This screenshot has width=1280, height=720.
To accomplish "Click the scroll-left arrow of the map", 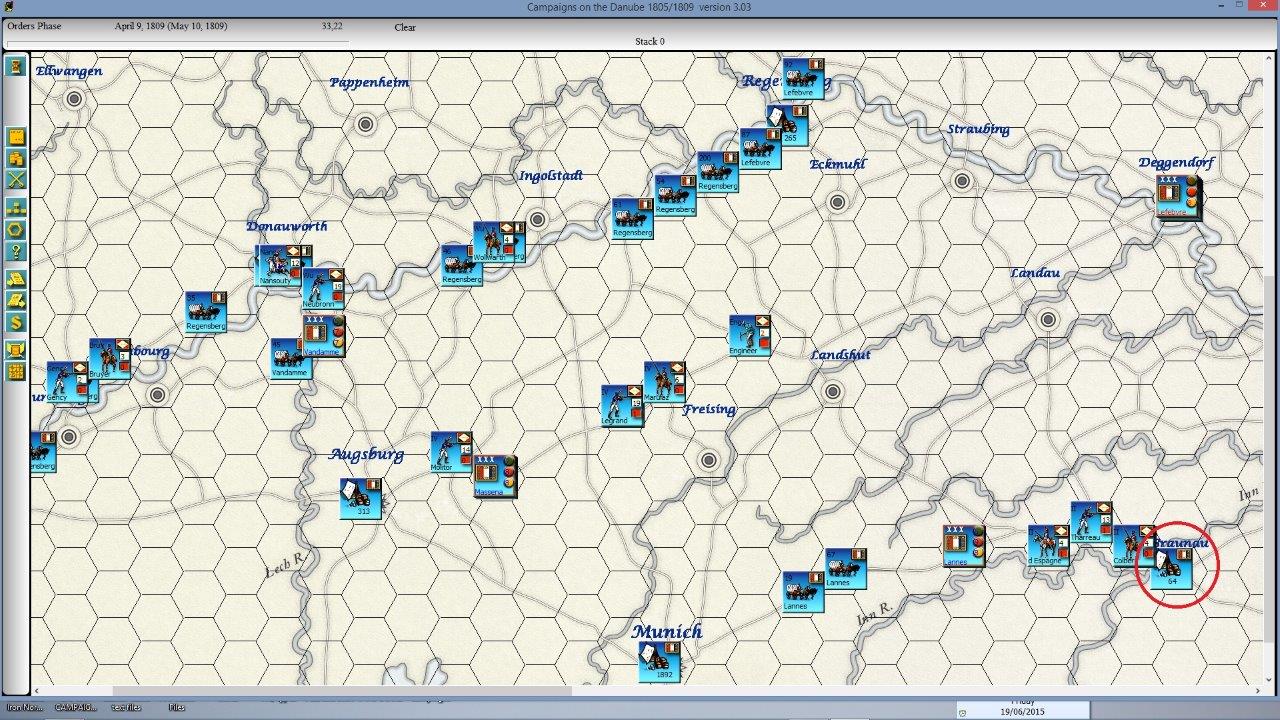I will point(37,690).
